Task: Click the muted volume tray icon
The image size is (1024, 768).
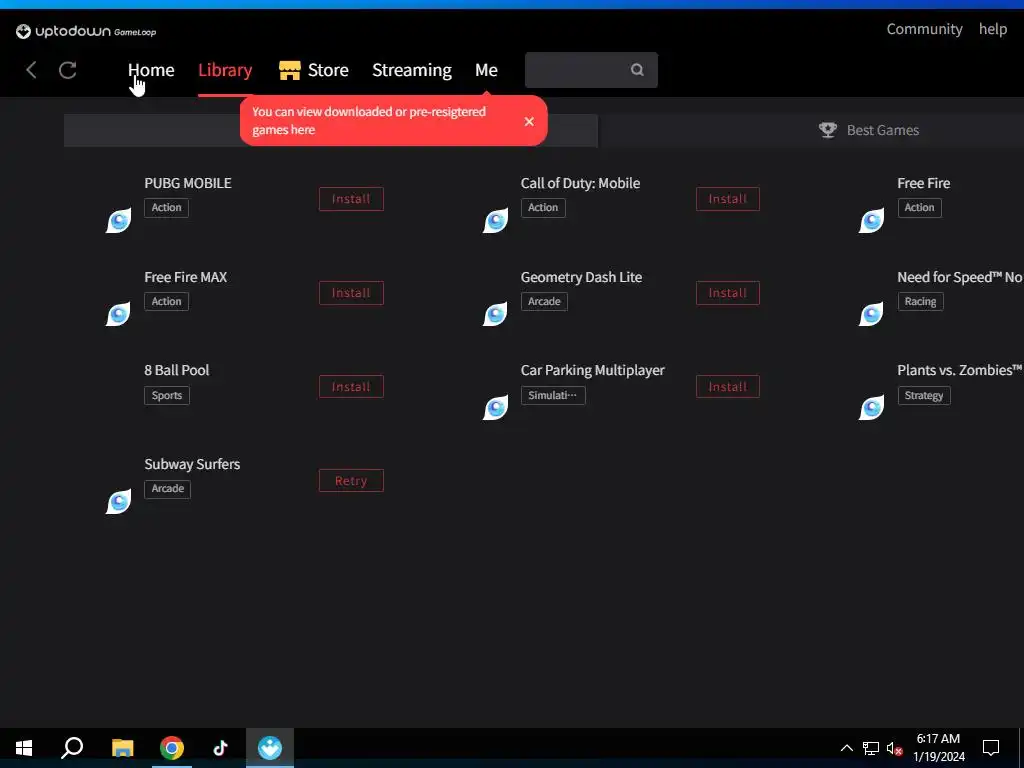Action: tap(894, 748)
